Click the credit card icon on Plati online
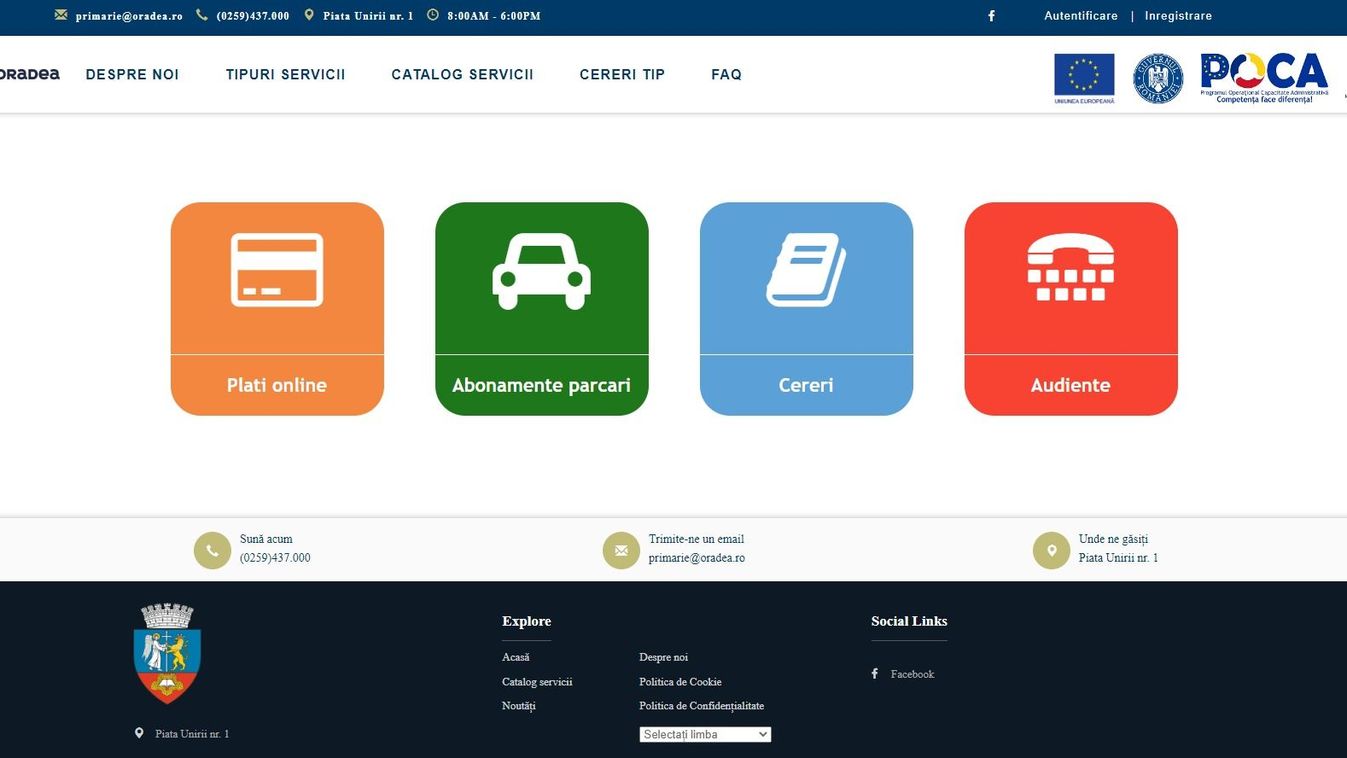1347x758 pixels. click(277, 270)
